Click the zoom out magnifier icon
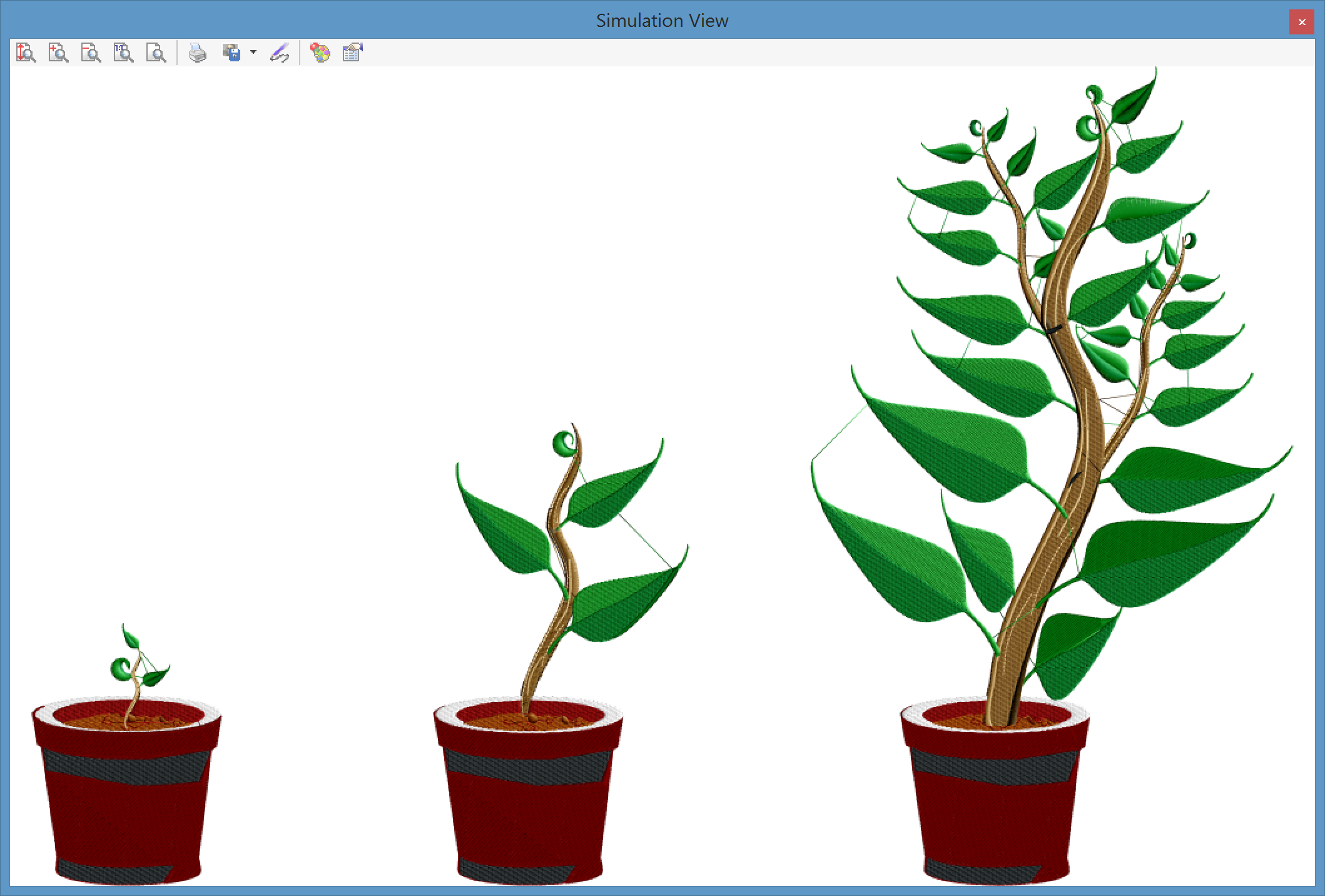1325x896 pixels. 91,53
